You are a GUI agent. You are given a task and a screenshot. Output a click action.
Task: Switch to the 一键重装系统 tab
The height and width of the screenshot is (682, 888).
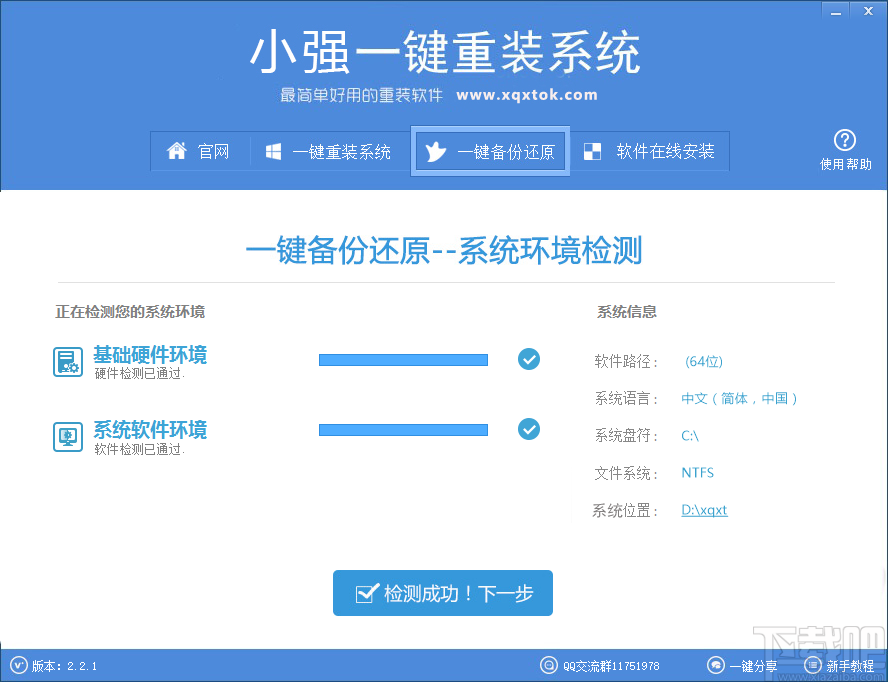(330, 151)
